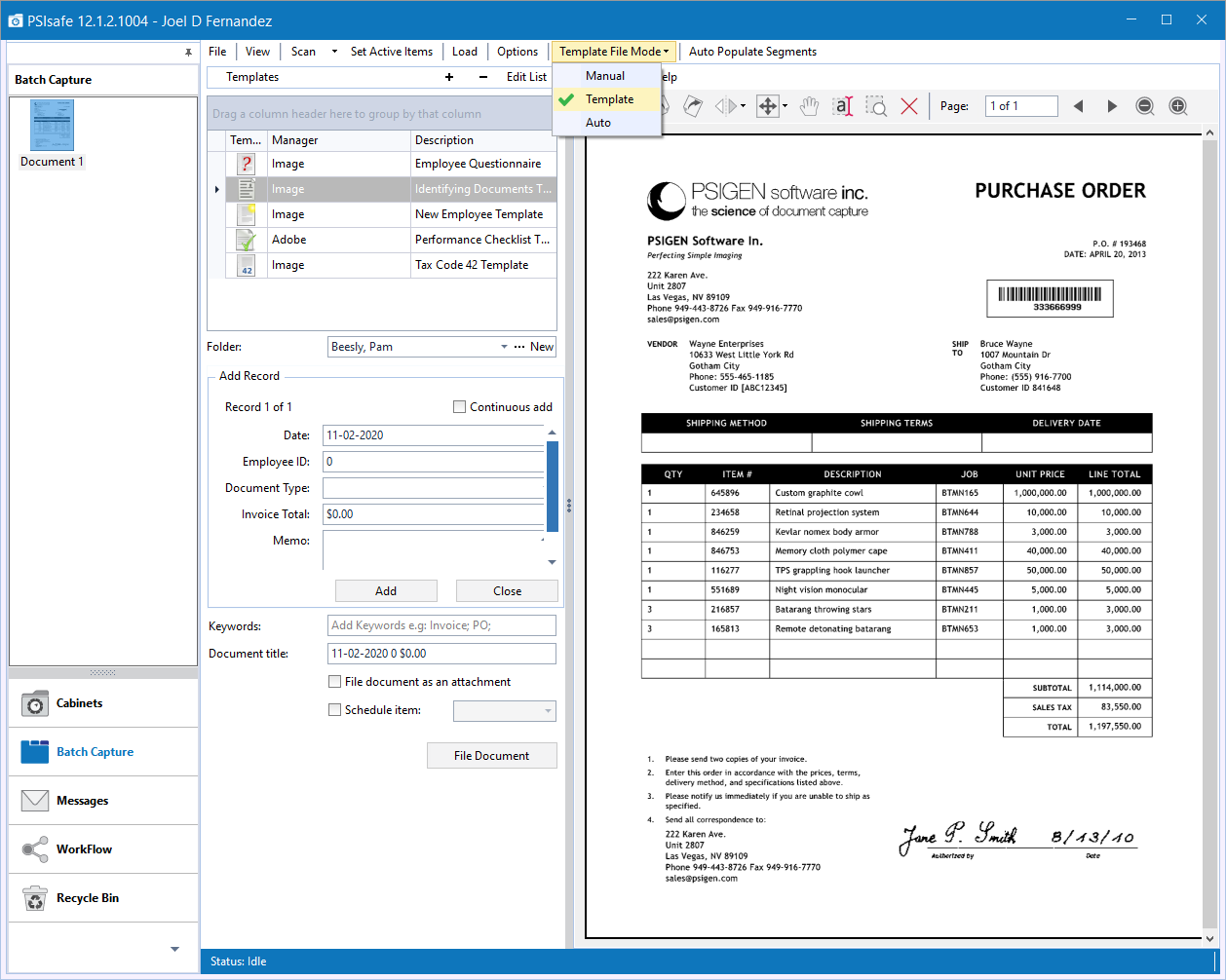Choose Auto file mode

tap(607, 123)
